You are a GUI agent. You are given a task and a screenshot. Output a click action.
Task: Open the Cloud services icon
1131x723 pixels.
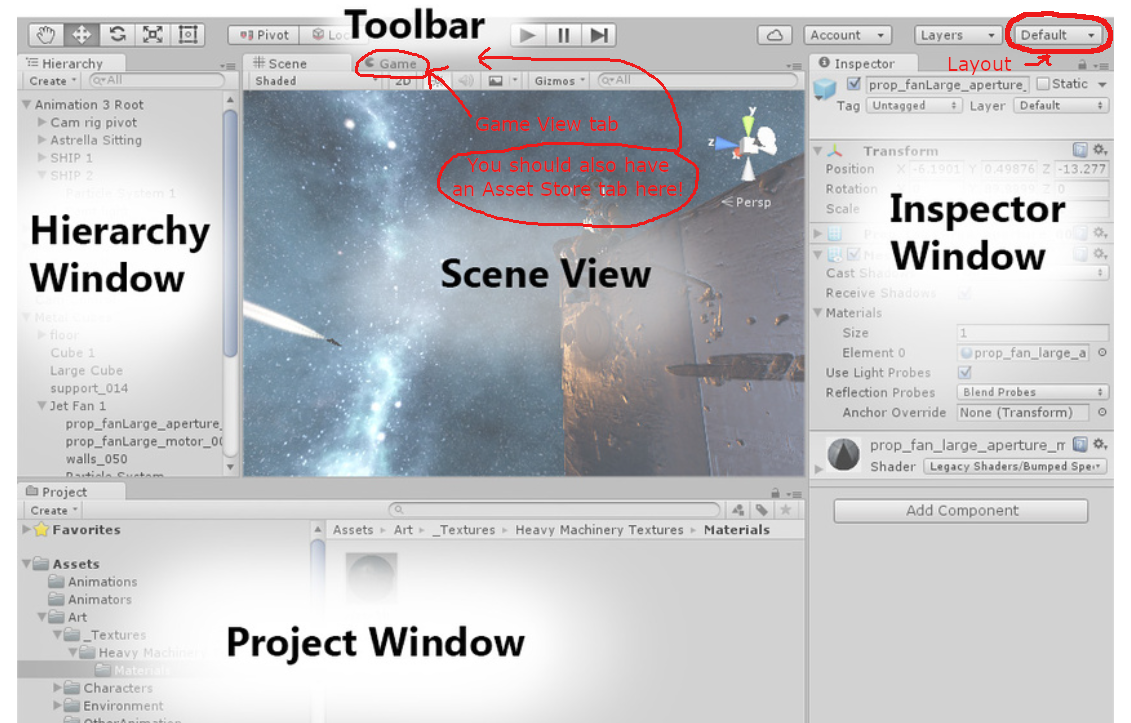(775, 35)
